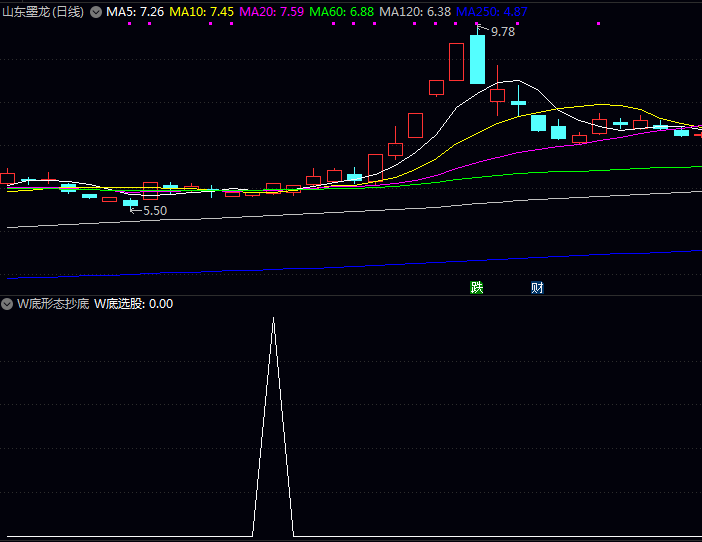Image resolution: width=702 pixels, height=542 pixels.
Task: Expand the W底形态抄底 indicator menu arrow
Action: tap(8, 303)
